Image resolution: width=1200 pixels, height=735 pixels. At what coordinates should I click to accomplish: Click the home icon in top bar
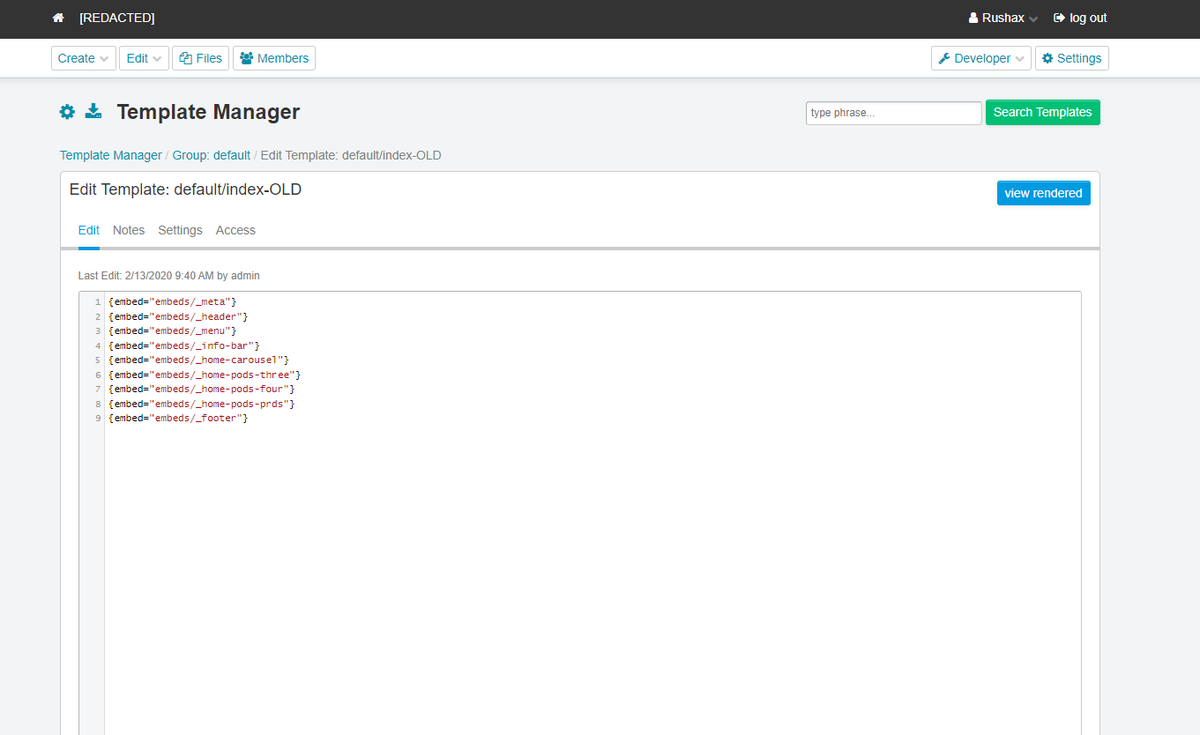(x=59, y=18)
